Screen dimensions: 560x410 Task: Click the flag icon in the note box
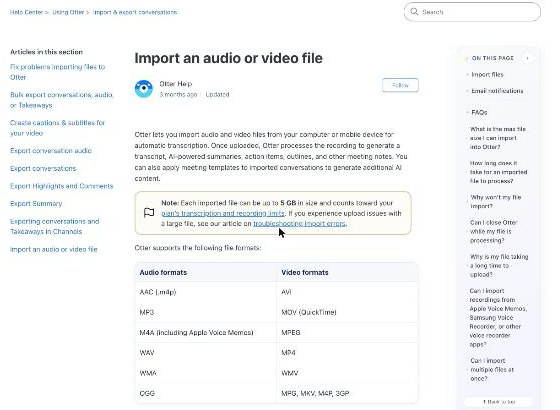149,212
